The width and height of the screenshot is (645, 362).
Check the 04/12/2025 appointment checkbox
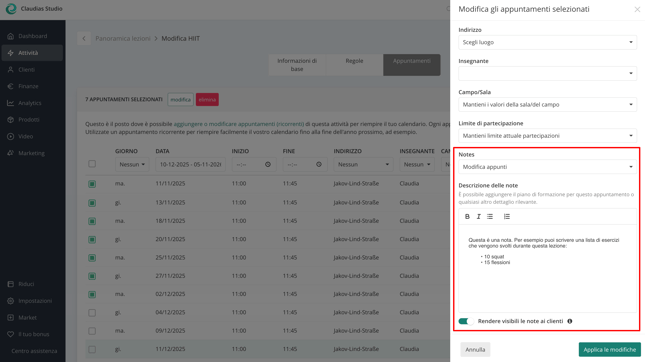pos(92,313)
